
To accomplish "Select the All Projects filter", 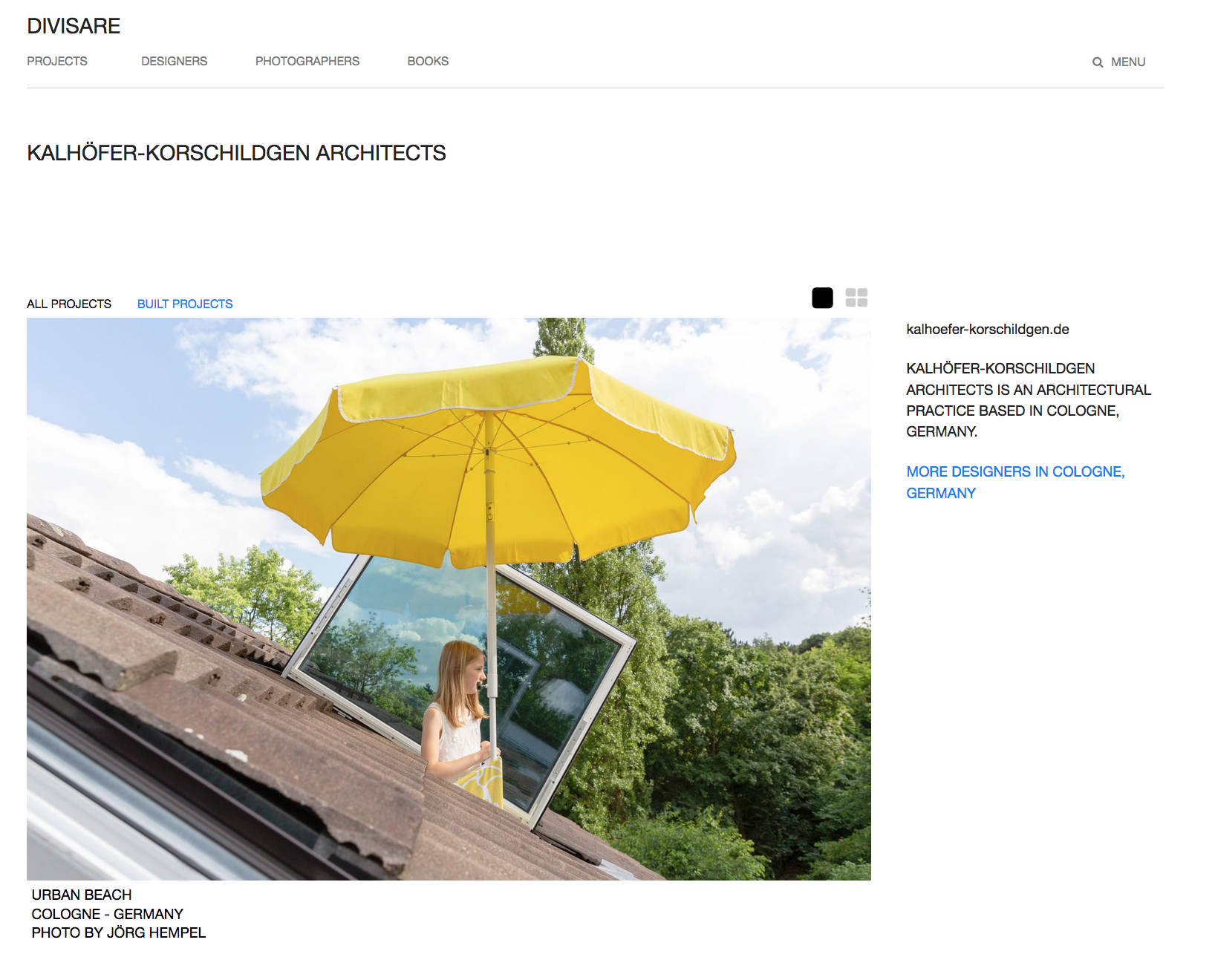I will coord(69,304).
